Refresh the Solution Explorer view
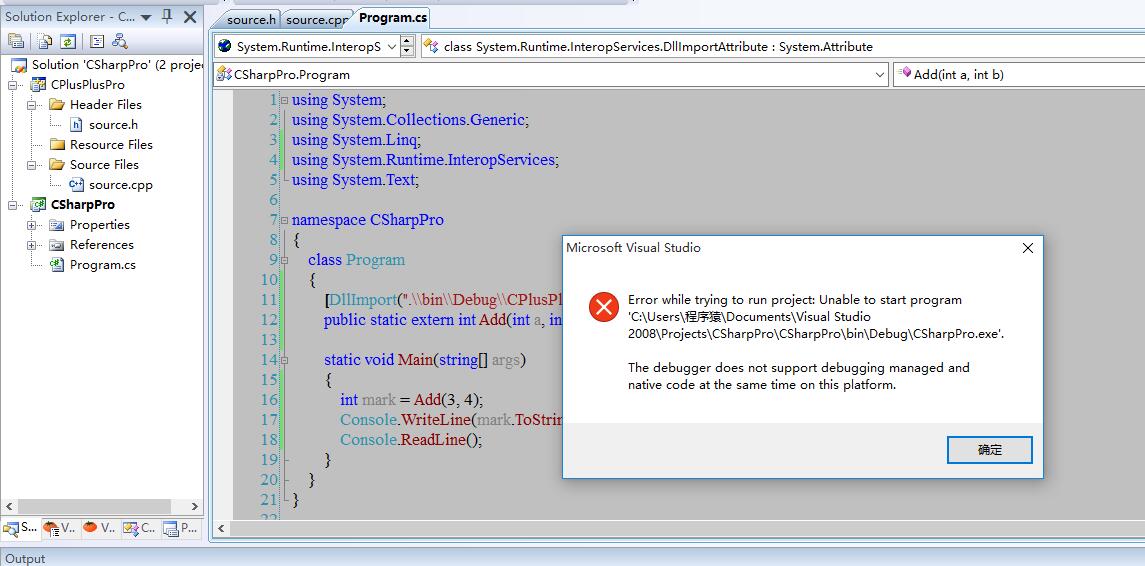Screen dimensions: 1145x566 pos(68,41)
